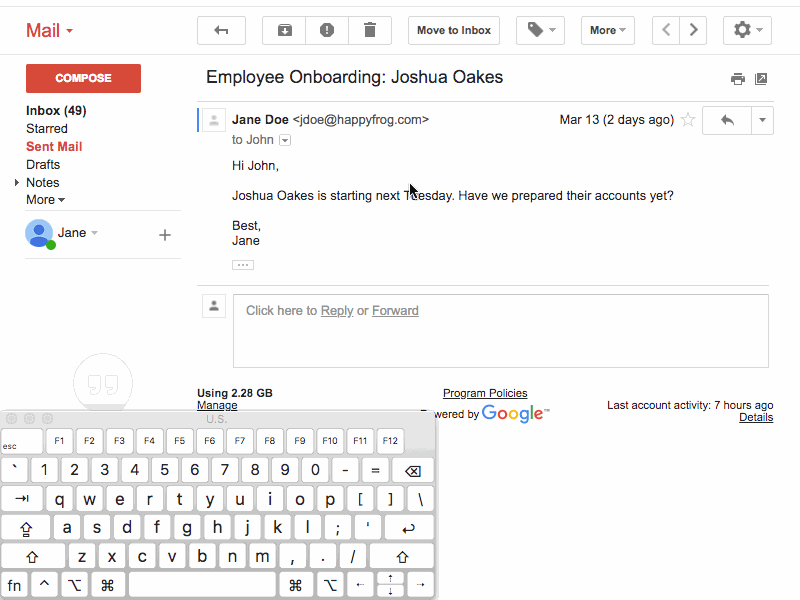The height and width of the screenshot is (600, 800).
Task: Click the 'Last account activity: 7 hours ago' text
Action: click(690, 405)
